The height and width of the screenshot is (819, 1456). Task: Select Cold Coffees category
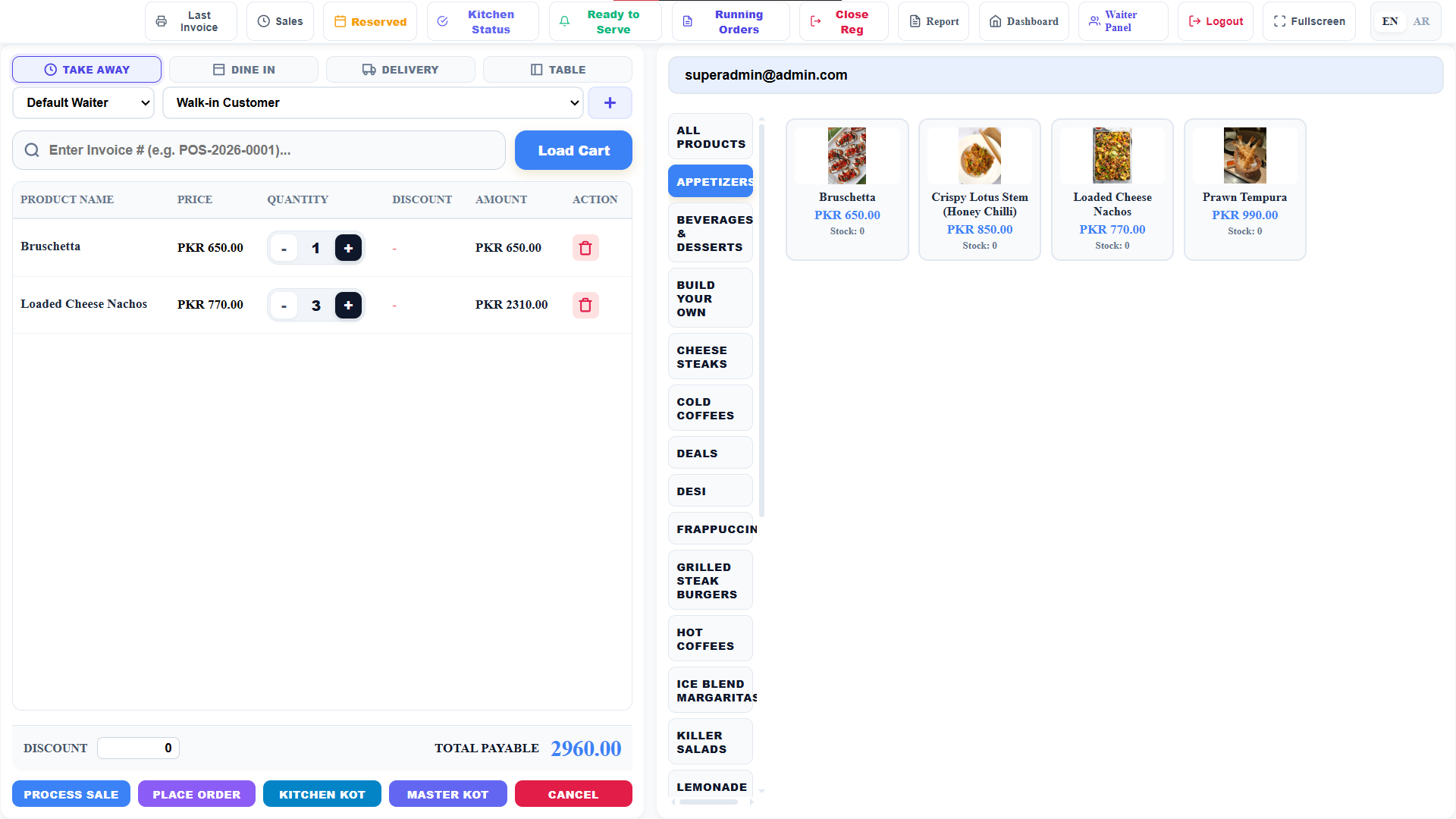point(711,408)
